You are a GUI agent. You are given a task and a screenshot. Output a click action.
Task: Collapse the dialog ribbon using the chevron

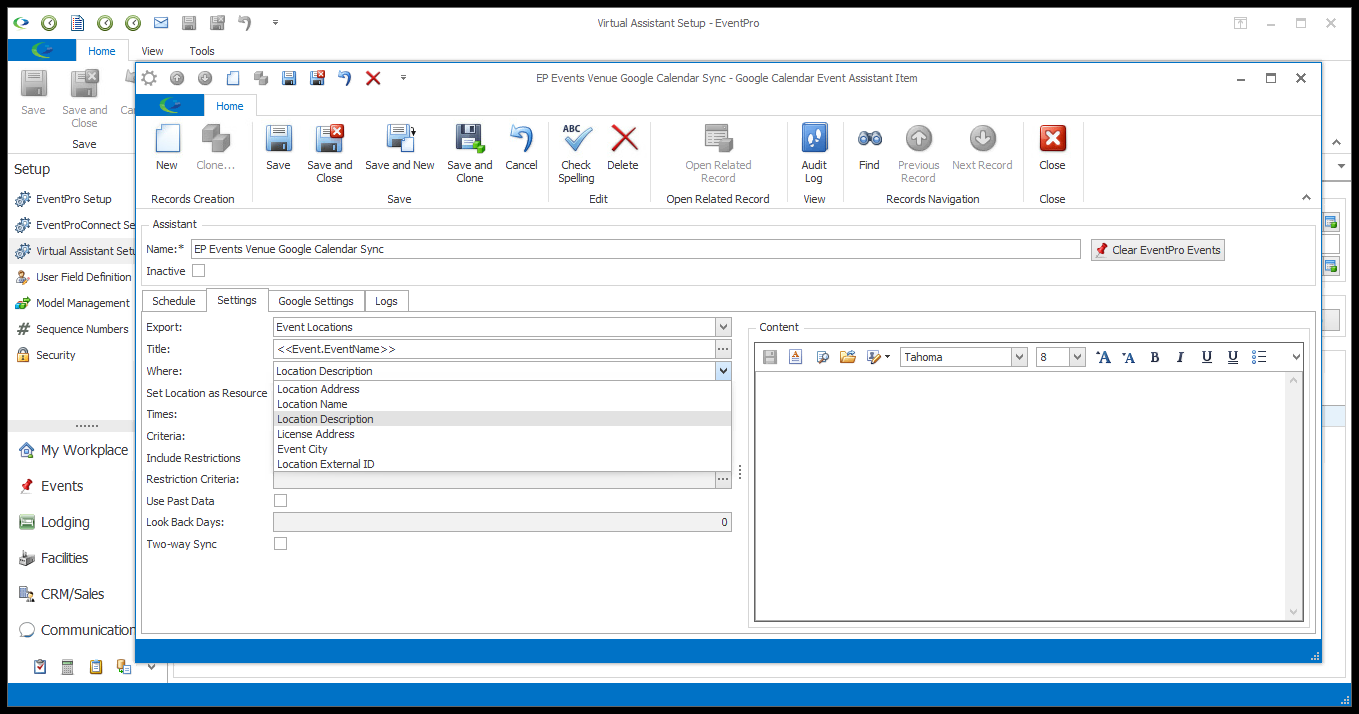1306,197
